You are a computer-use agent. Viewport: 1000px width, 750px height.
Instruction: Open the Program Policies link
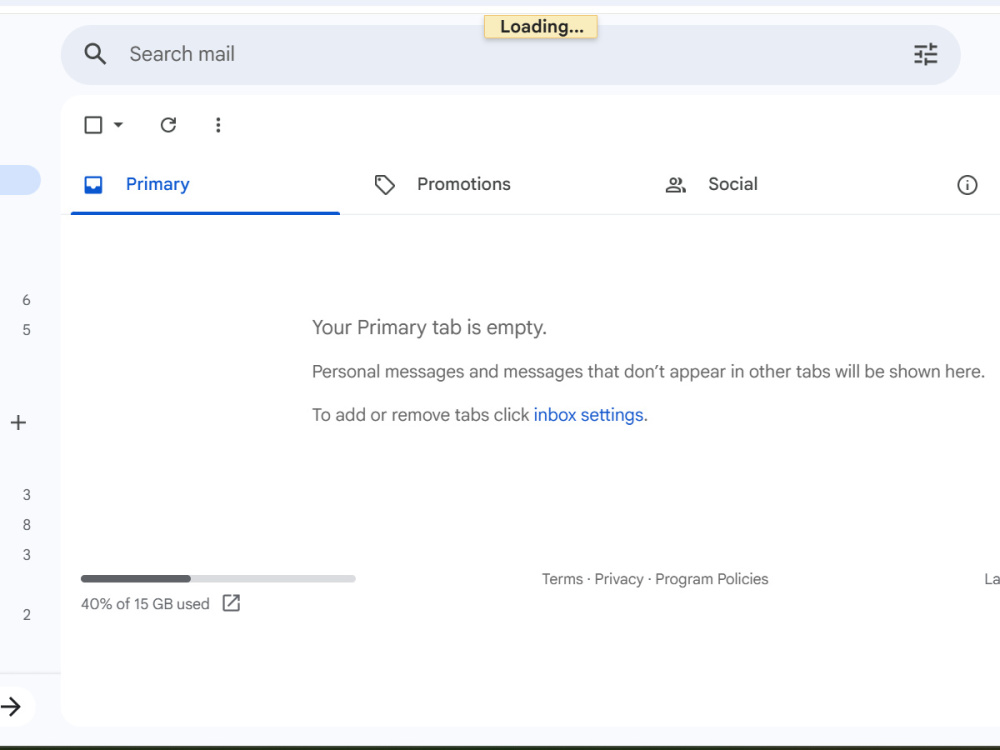point(712,579)
